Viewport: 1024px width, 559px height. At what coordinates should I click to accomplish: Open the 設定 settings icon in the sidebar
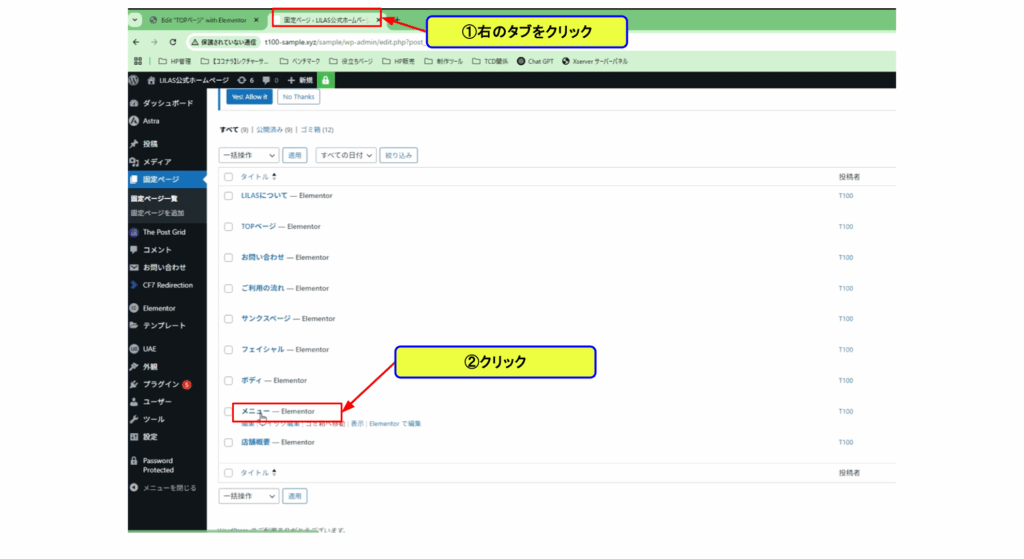(x=135, y=437)
